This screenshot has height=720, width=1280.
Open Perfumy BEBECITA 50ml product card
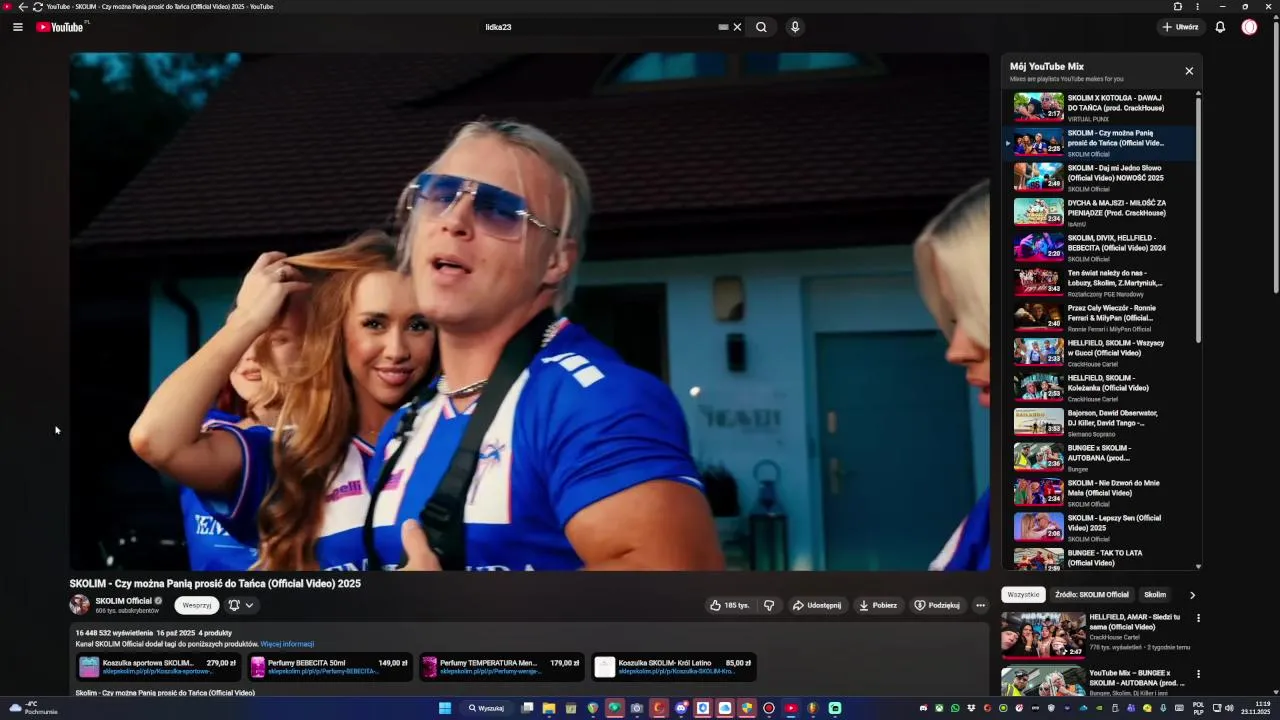tap(329, 667)
